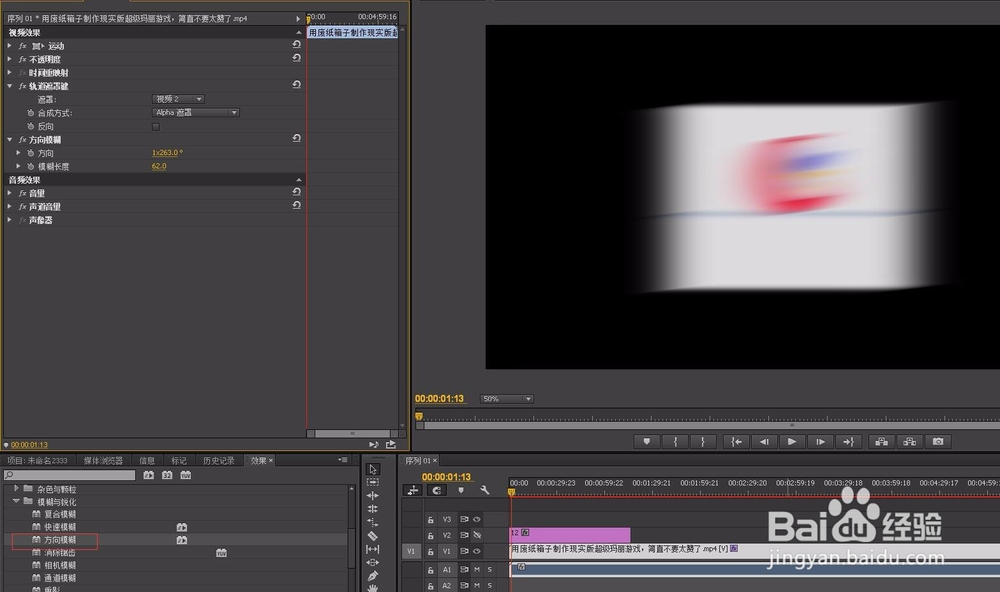Open the 遮罩 video track dropdown
Screen dimensions: 1000x592
point(178,99)
